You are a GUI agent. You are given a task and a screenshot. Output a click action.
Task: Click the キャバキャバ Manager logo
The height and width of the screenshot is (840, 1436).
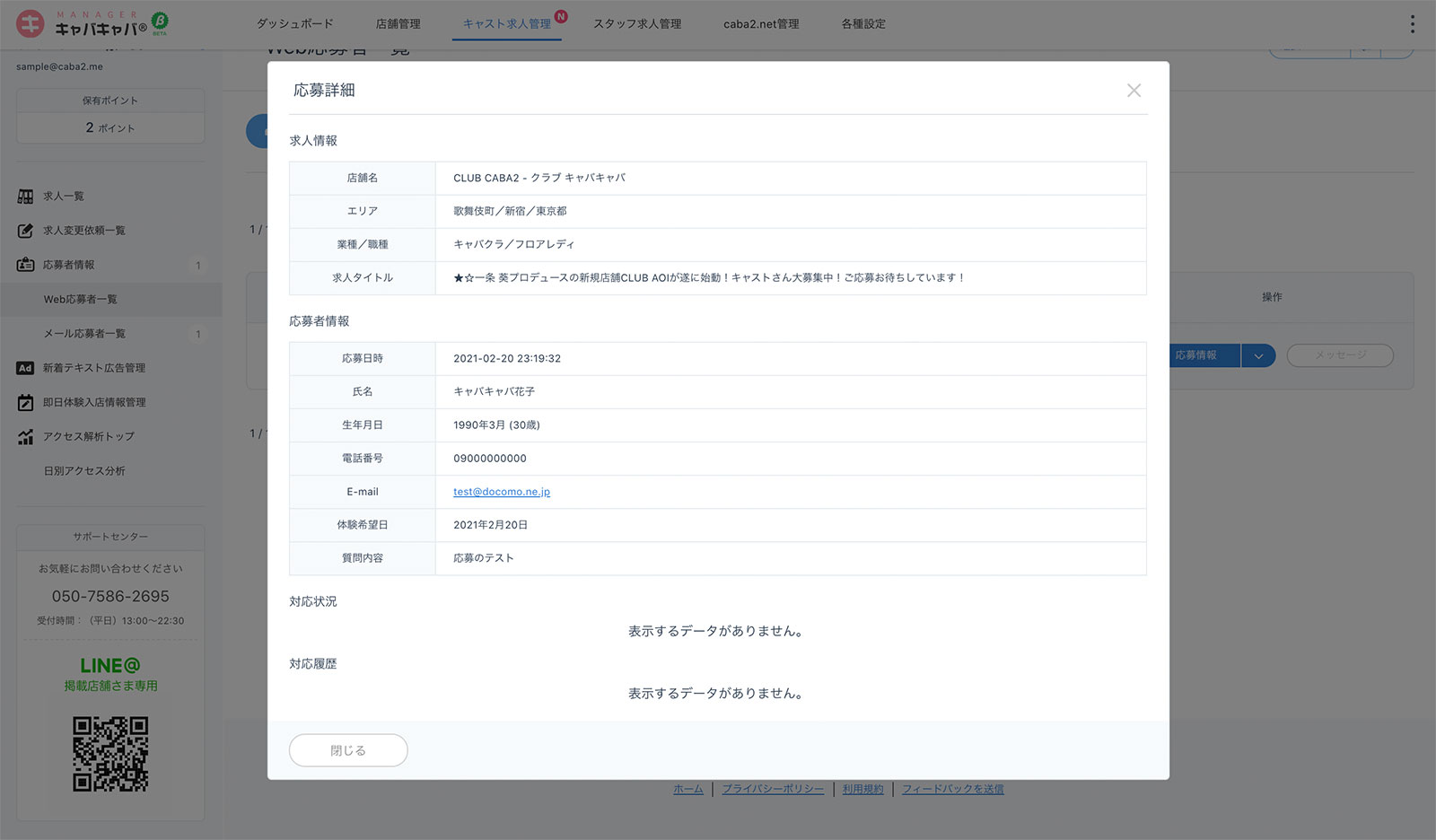point(90,24)
